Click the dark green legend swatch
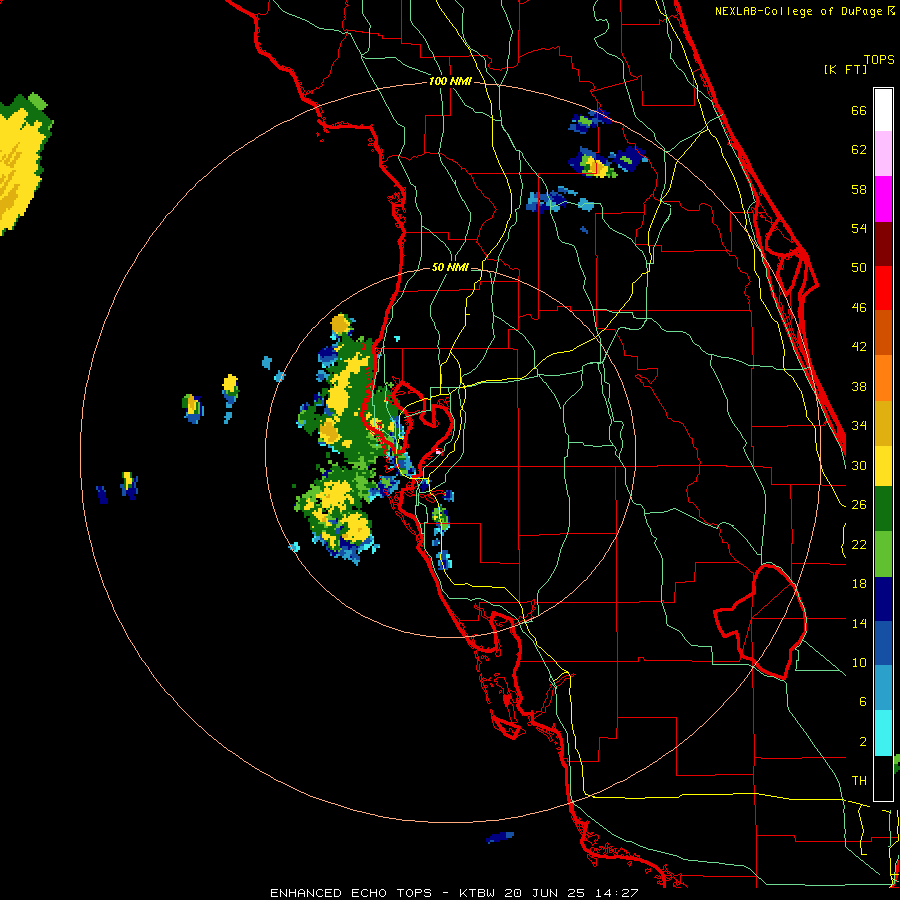 [x=883, y=509]
